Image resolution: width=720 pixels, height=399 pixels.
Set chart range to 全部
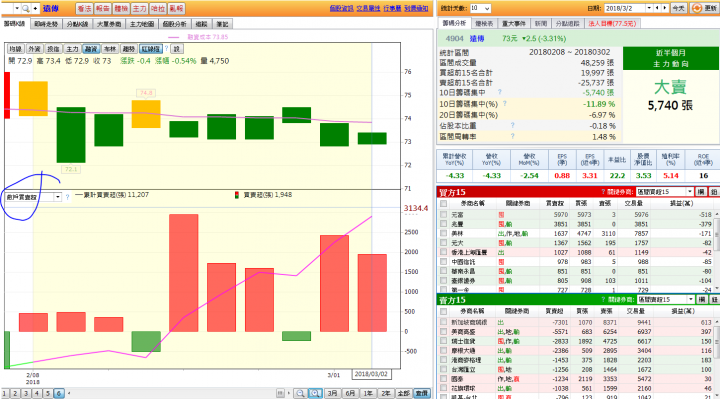[x=404, y=393]
